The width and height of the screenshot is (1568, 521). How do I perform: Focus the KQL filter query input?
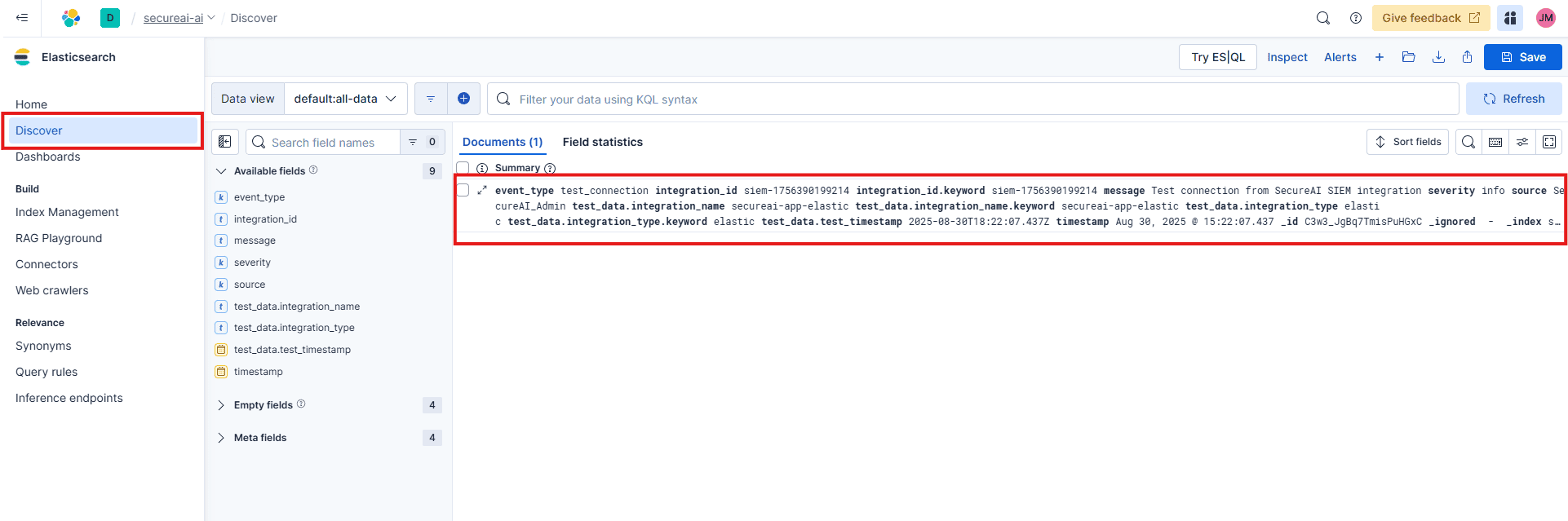click(973, 99)
